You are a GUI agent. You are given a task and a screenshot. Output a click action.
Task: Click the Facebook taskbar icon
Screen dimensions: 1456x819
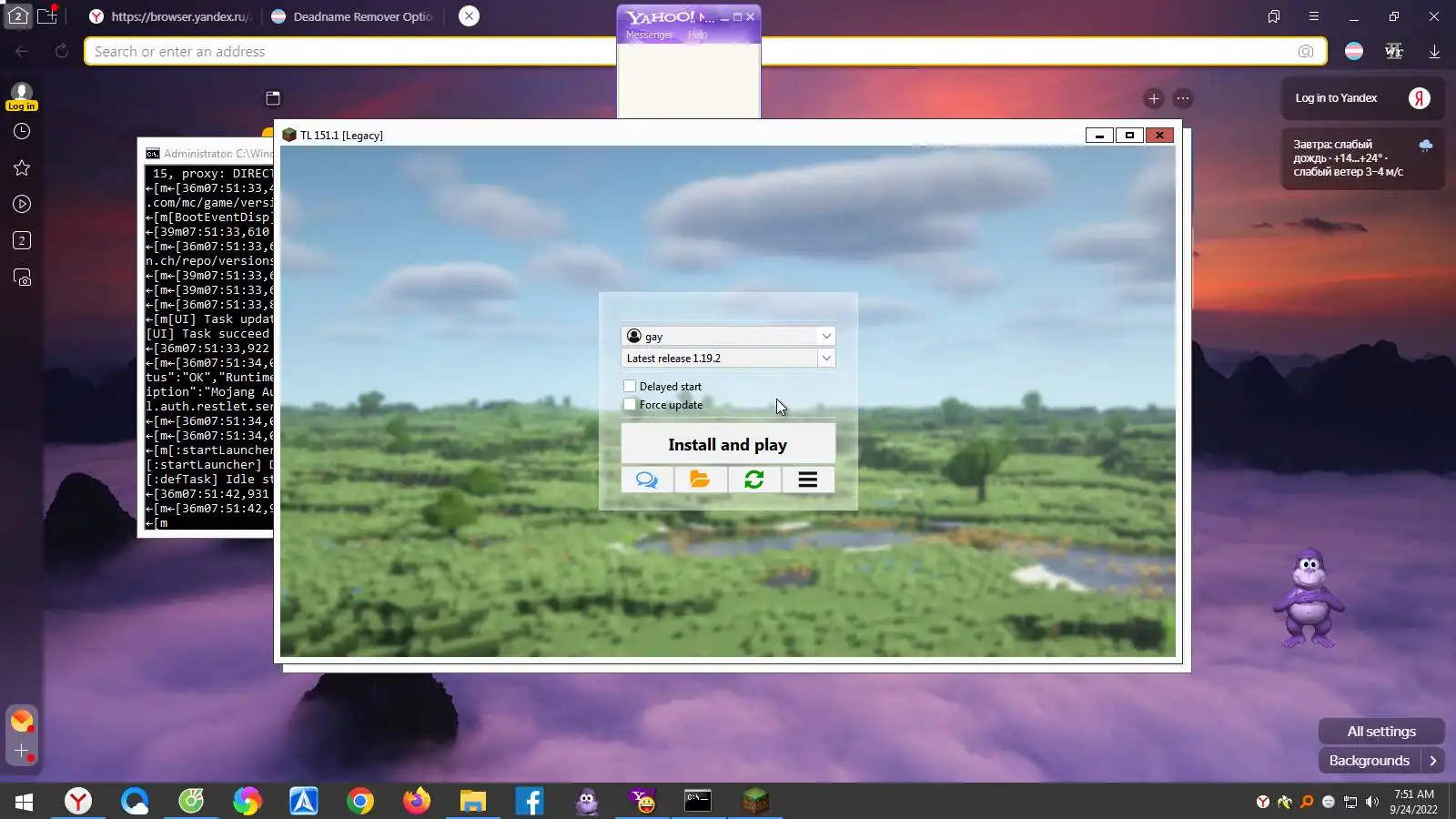[x=530, y=801]
